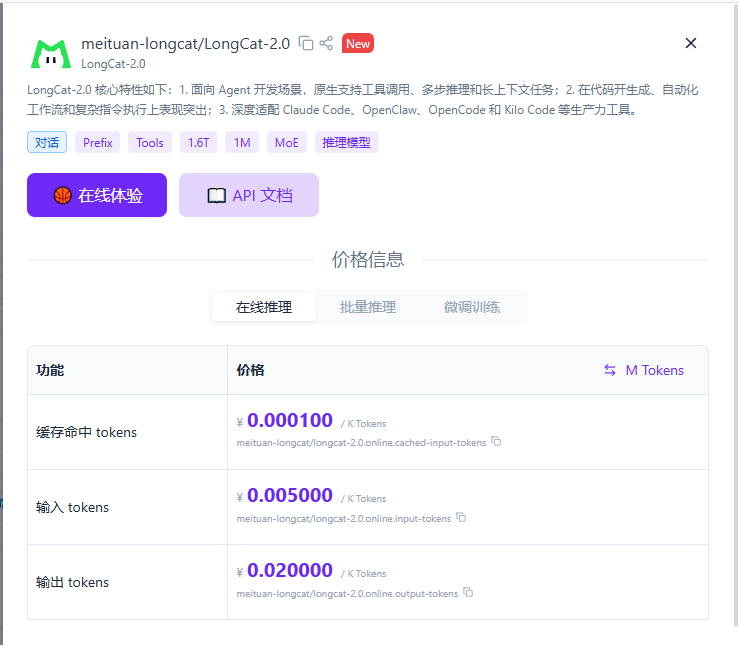Click the basketball icon in 在线体验 button
The height and width of the screenshot is (645, 739).
pyautogui.click(x=63, y=195)
